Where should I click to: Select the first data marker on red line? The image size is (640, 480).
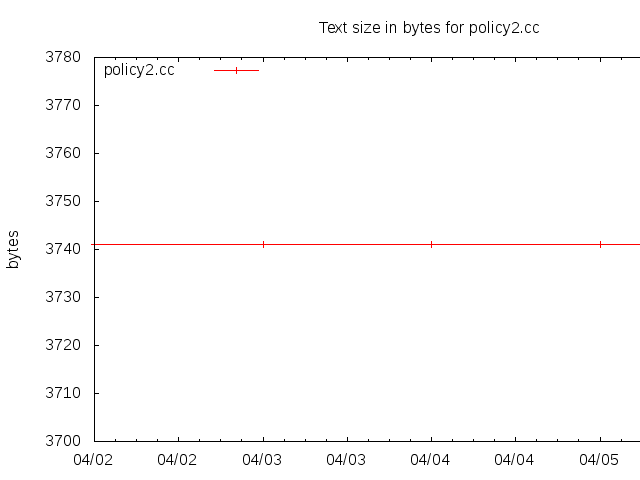point(263,244)
